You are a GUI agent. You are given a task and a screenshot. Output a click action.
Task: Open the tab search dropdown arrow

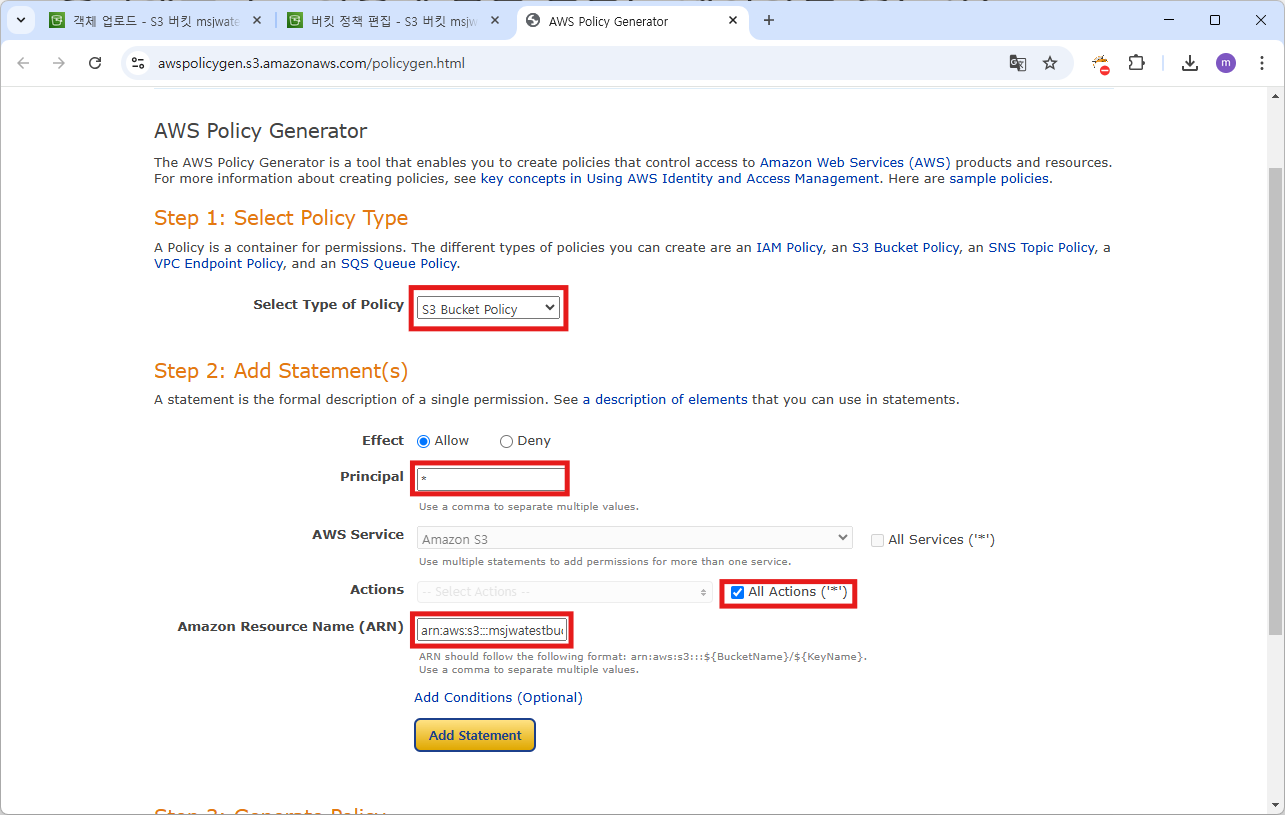point(20,20)
